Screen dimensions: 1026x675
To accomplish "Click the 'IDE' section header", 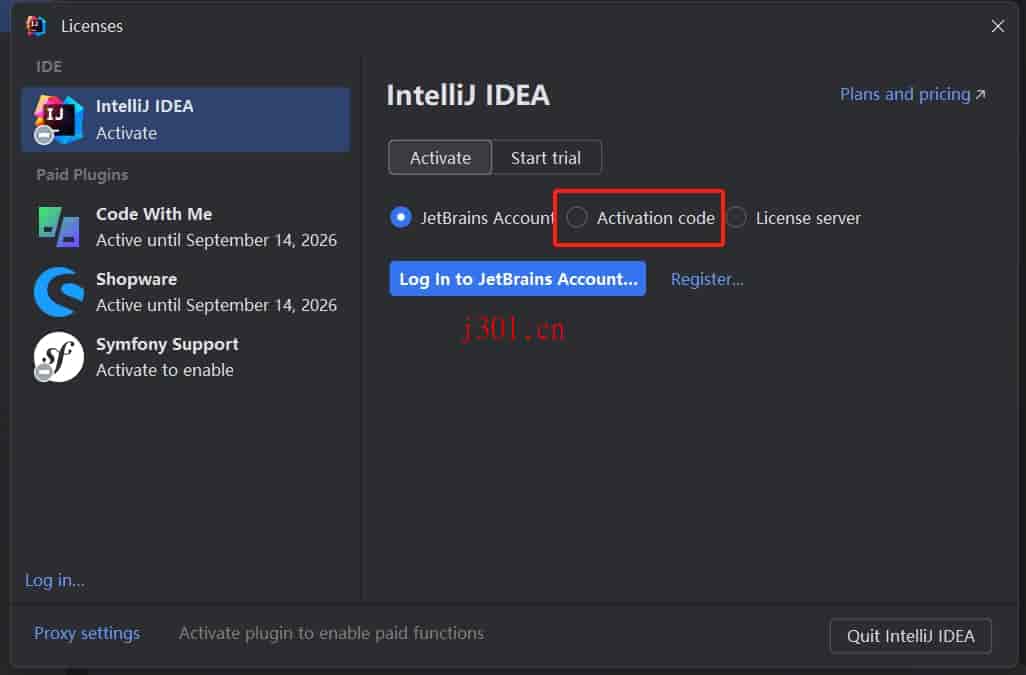I will 49,67.
